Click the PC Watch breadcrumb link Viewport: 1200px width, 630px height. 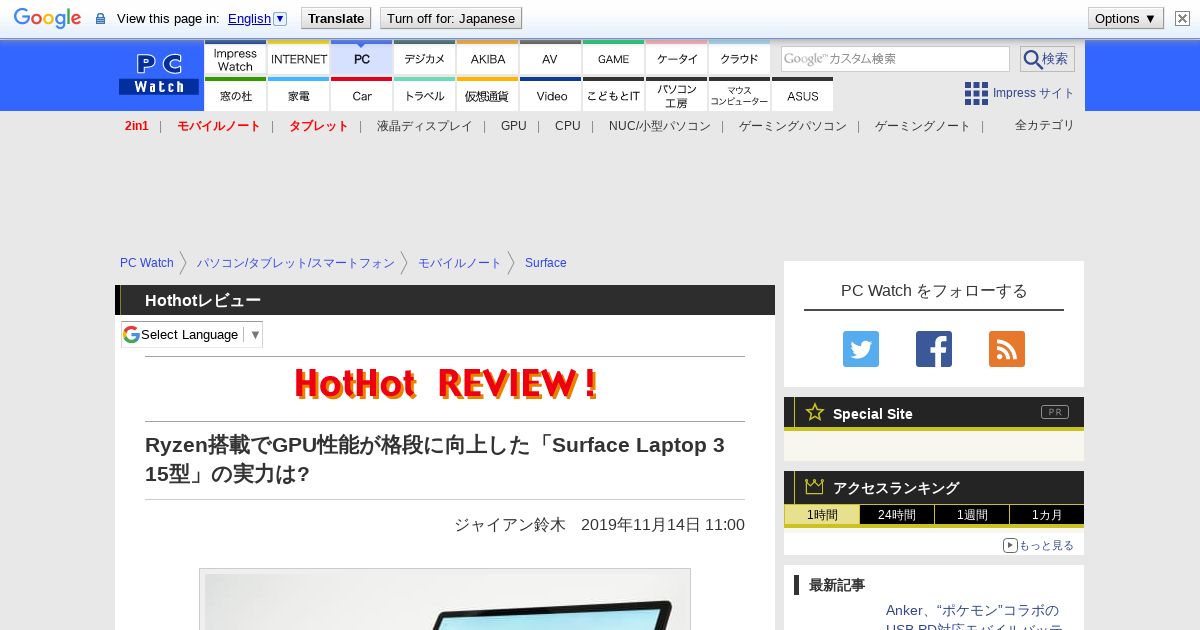coord(147,263)
